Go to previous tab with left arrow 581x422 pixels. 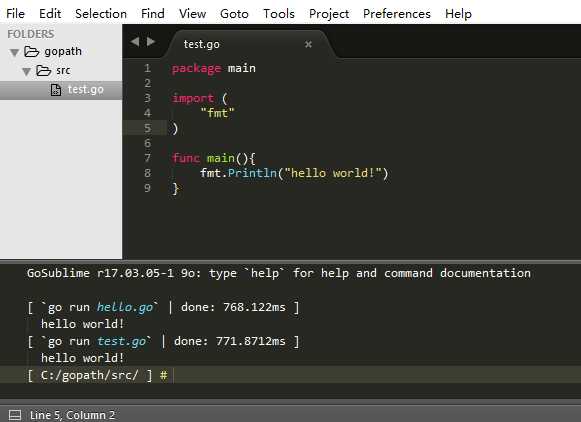click(135, 41)
